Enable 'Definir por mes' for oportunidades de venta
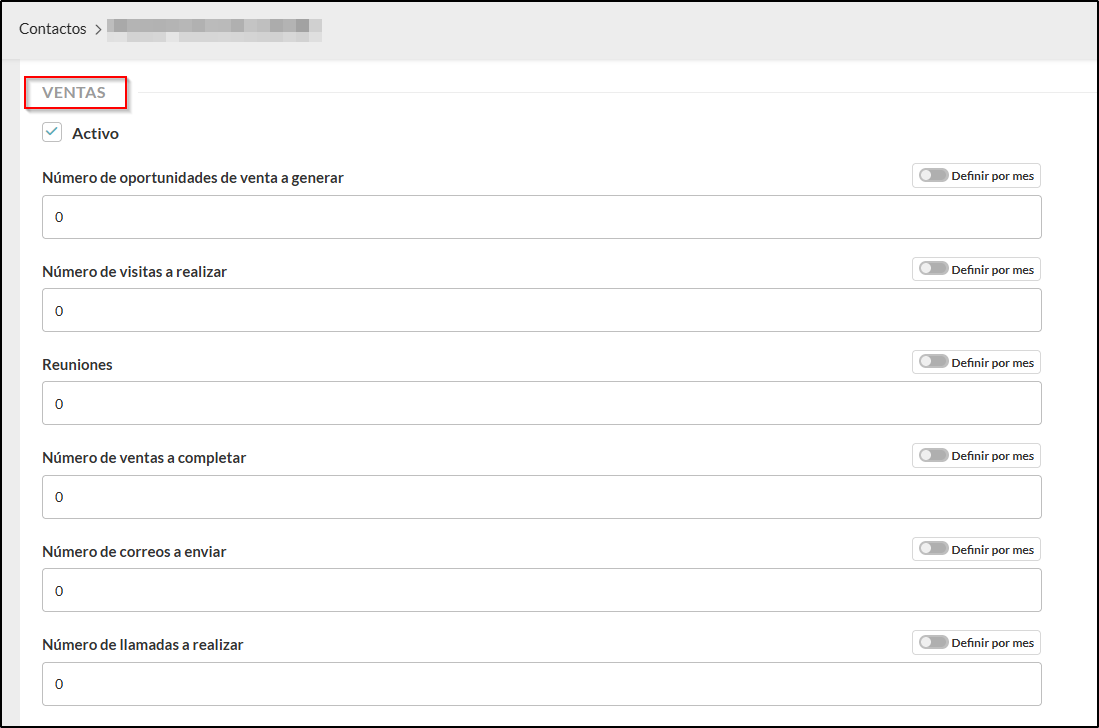This screenshot has width=1099, height=728. (934, 176)
